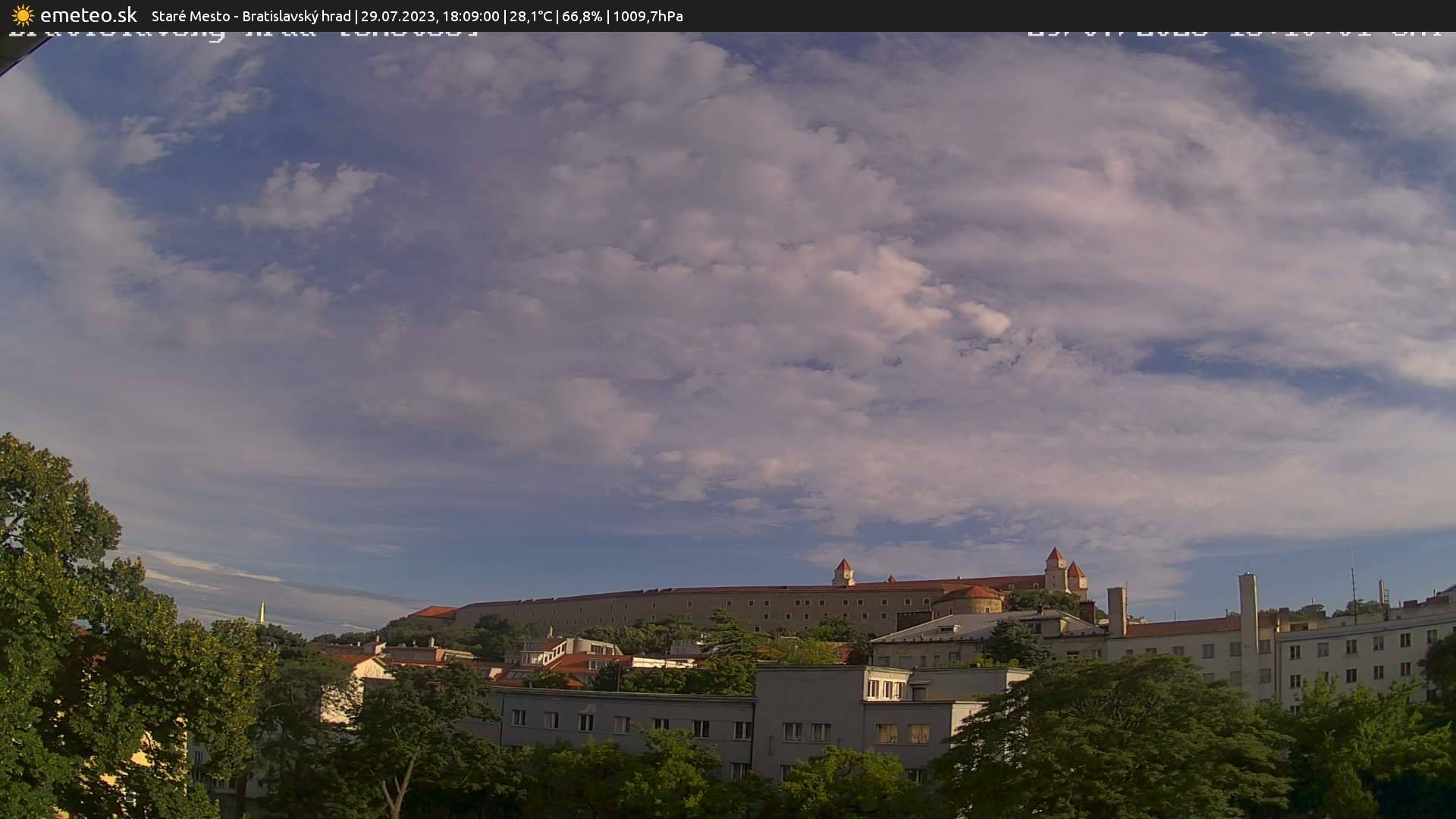This screenshot has height=819, width=1456.
Task: Click the sun logo icon
Action: [x=21, y=14]
